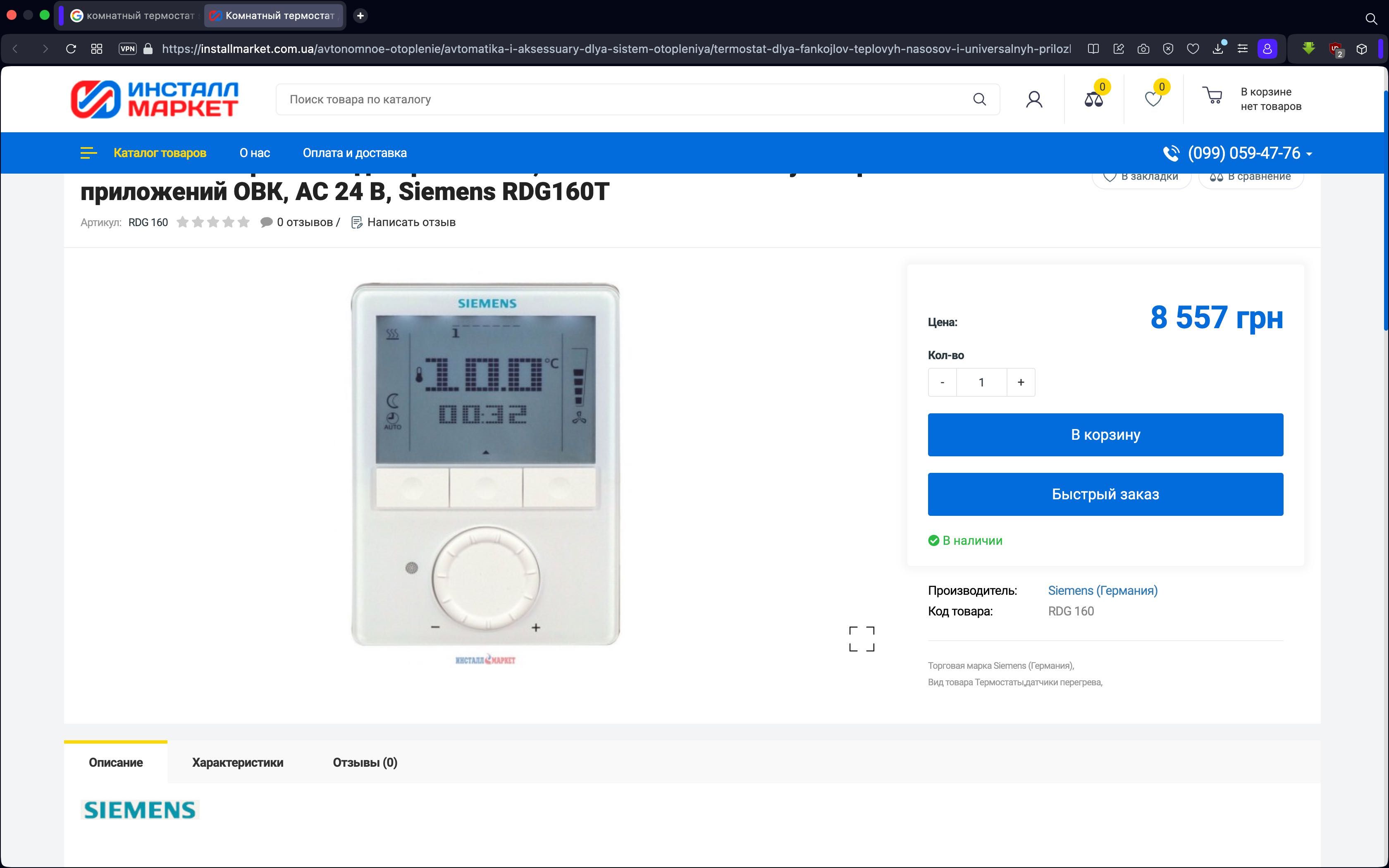Click the Siemens thermostat product image
Viewport: 1389px width, 868px height.
click(x=486, y=464)
